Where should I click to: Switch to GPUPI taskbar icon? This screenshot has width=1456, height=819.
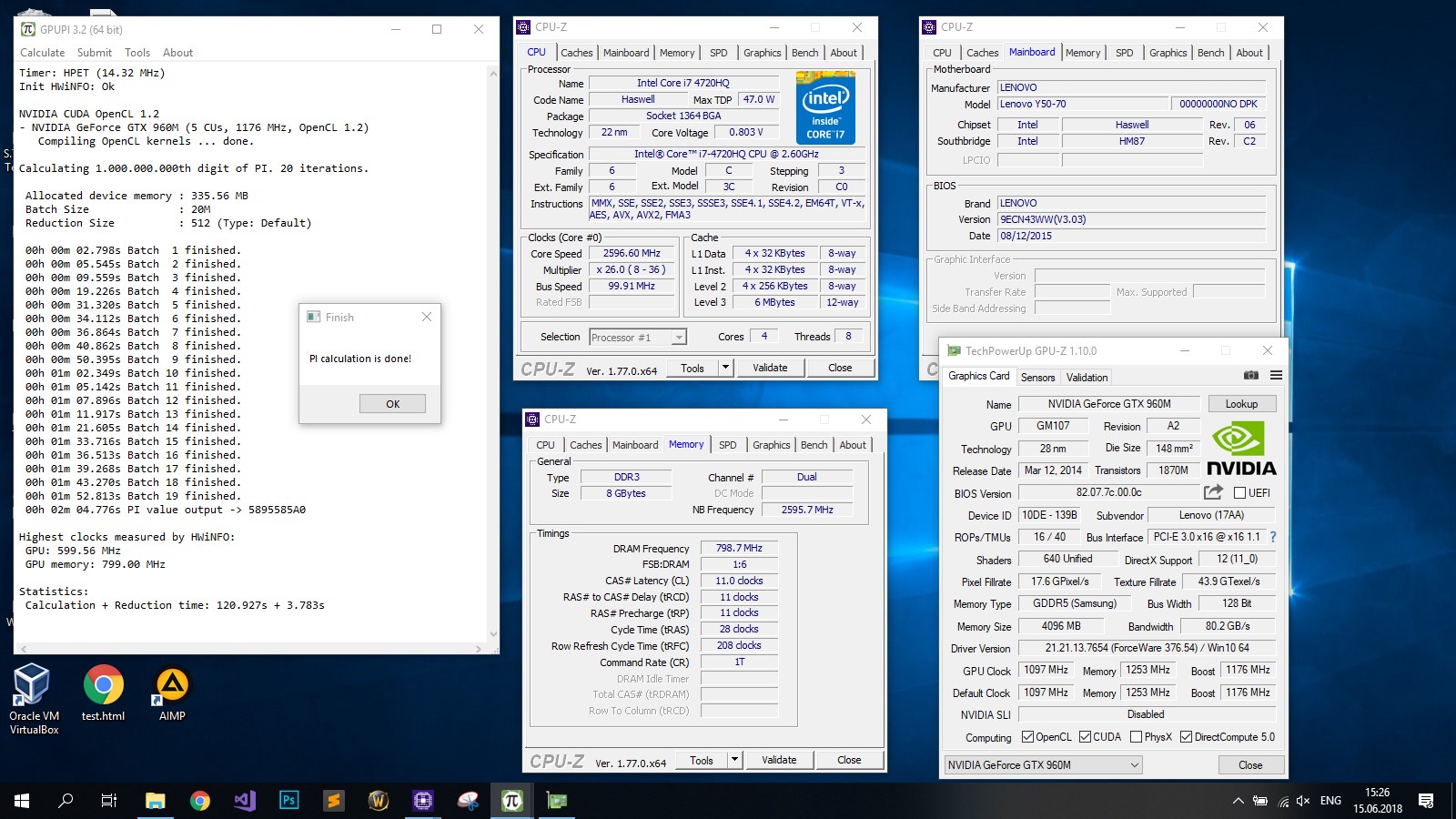click(x=512, y=801)
